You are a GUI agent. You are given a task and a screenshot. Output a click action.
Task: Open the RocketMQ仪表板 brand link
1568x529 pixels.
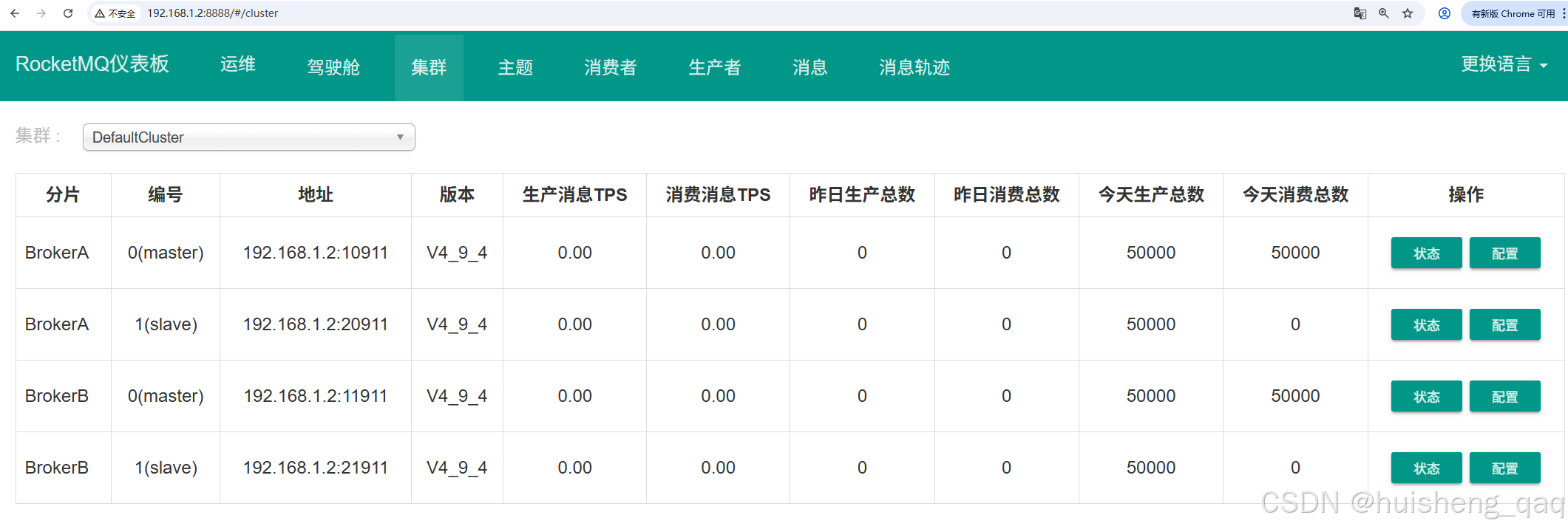tap(92, 64)
